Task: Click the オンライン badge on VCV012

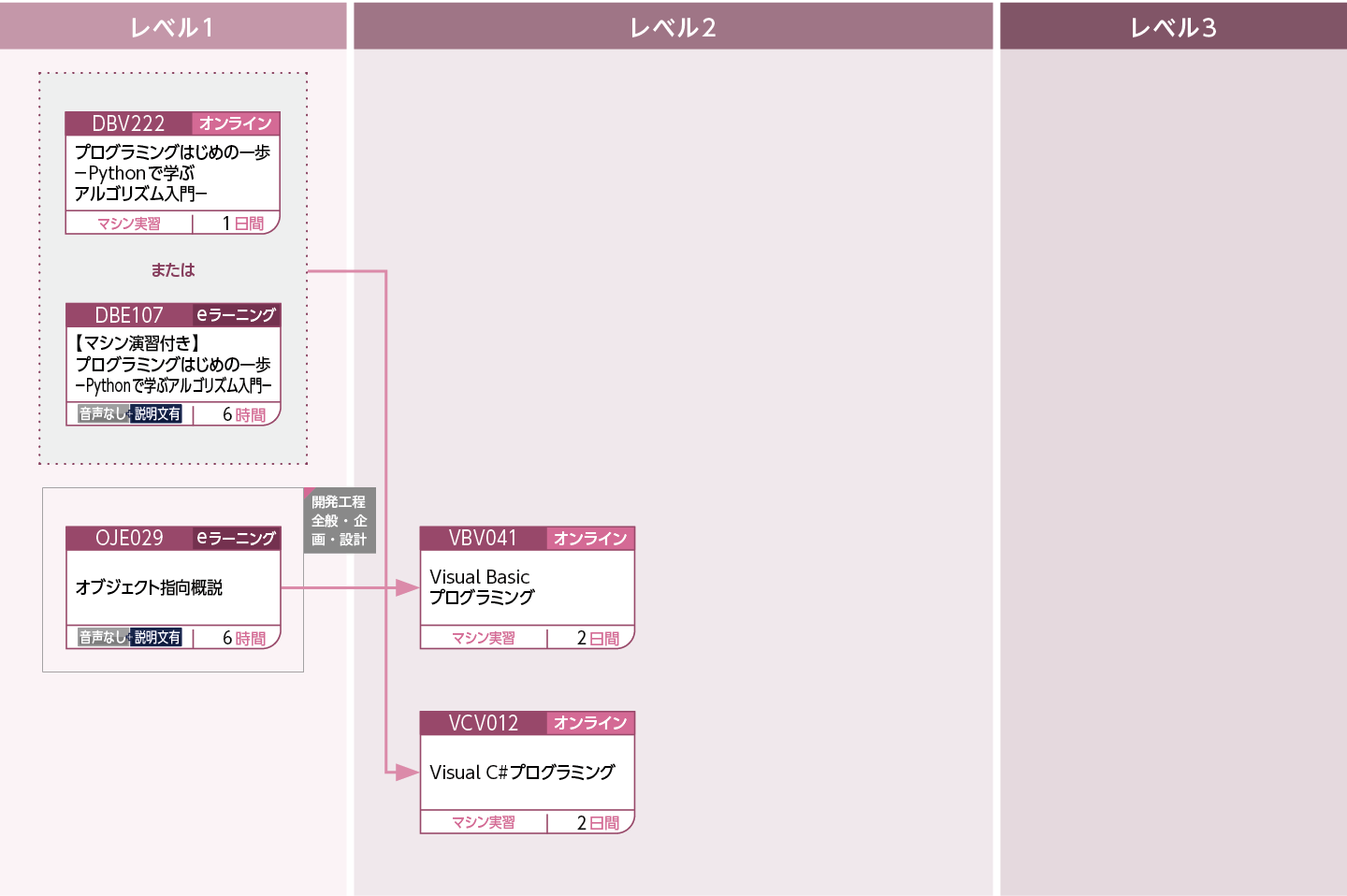Action: [589, 723]
